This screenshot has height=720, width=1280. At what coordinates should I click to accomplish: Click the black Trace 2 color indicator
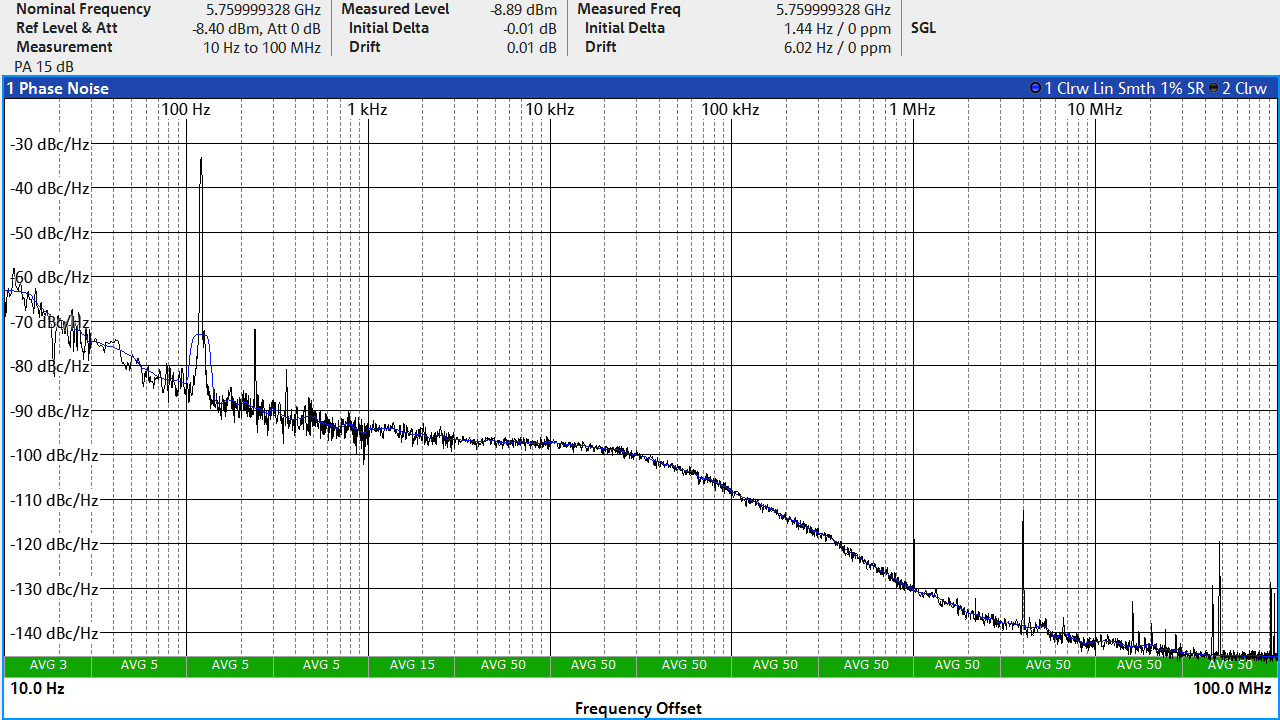(1213, 88)
